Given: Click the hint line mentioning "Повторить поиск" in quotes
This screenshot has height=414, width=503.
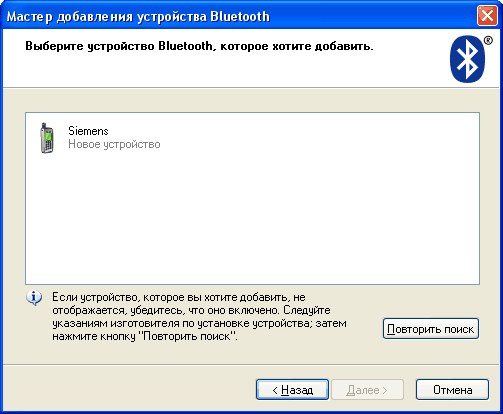Looking at the screenshot, I should tap(145, 336).
